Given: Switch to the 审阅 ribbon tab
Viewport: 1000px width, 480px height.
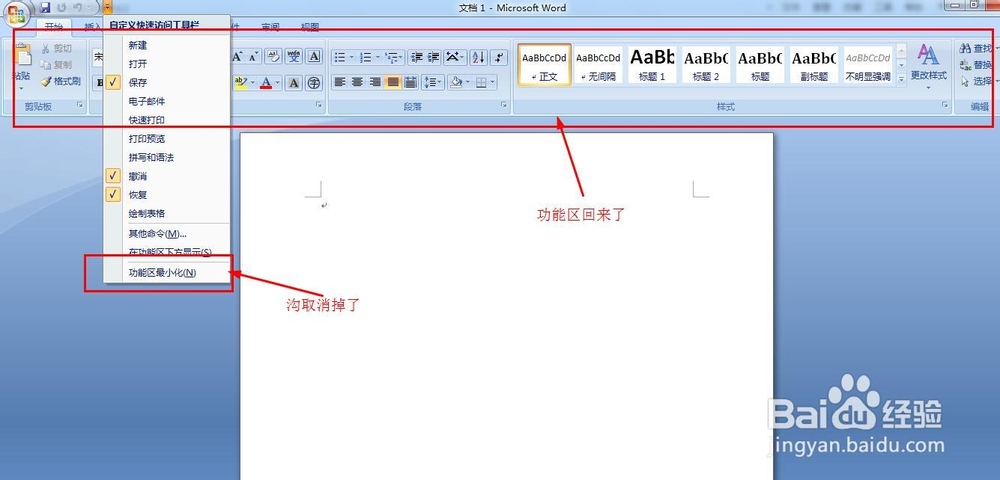Looking at the screenshot, I should [270, 27].
